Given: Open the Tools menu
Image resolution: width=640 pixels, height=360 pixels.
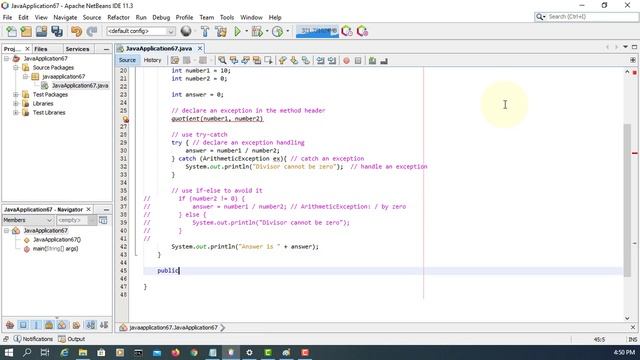Looking at the screenshot, I should tap(227, 18).
